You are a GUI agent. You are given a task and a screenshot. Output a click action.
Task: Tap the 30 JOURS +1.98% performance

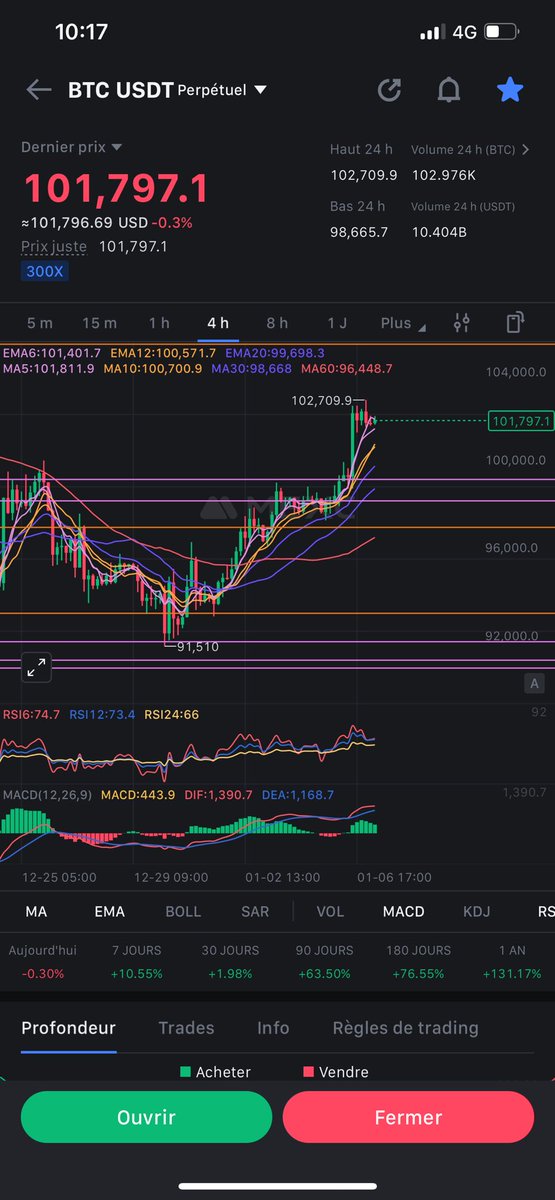click(230, 961)
